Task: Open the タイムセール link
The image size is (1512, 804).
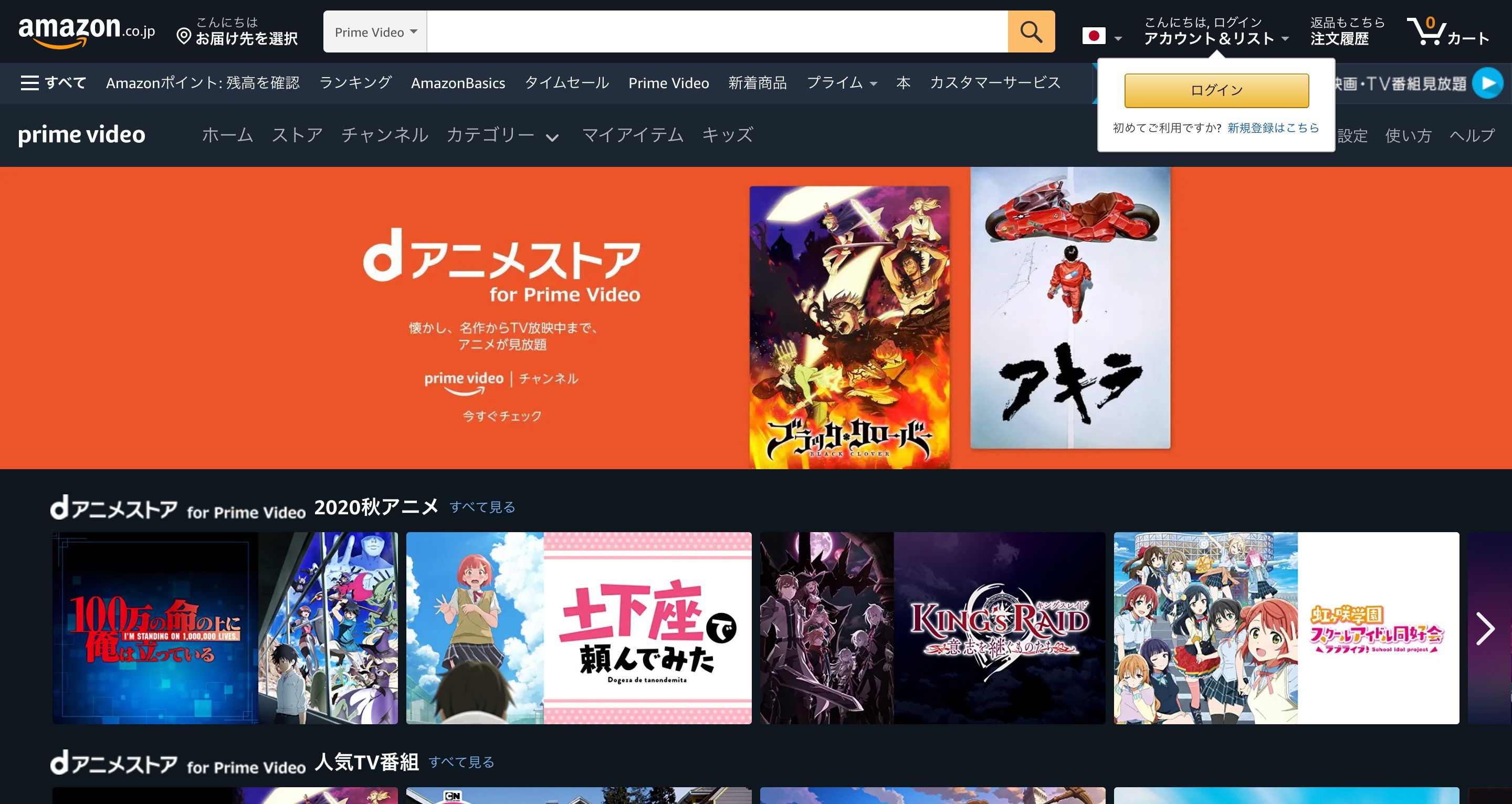Action: (x=566, y=83)
